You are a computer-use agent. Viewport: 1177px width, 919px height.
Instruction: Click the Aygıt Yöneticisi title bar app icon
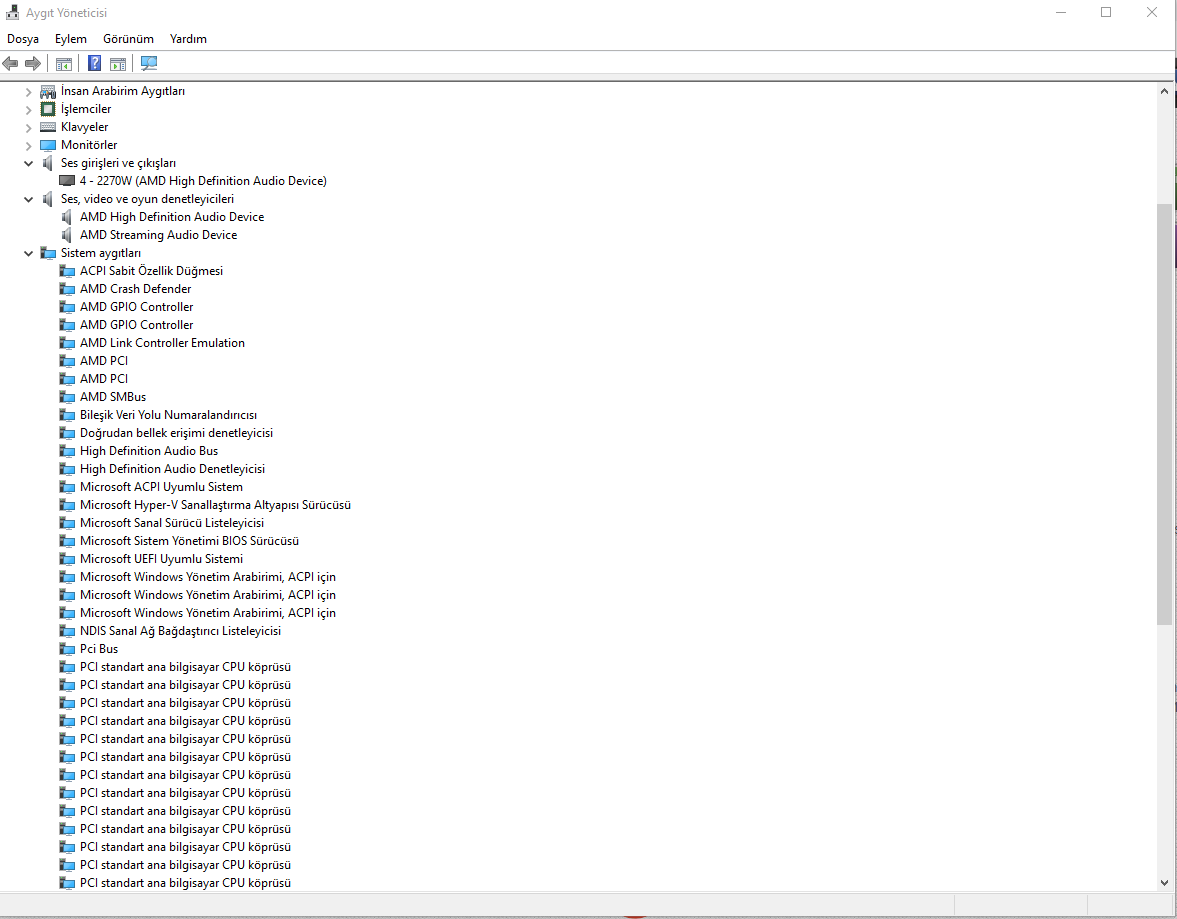(12, 12)
